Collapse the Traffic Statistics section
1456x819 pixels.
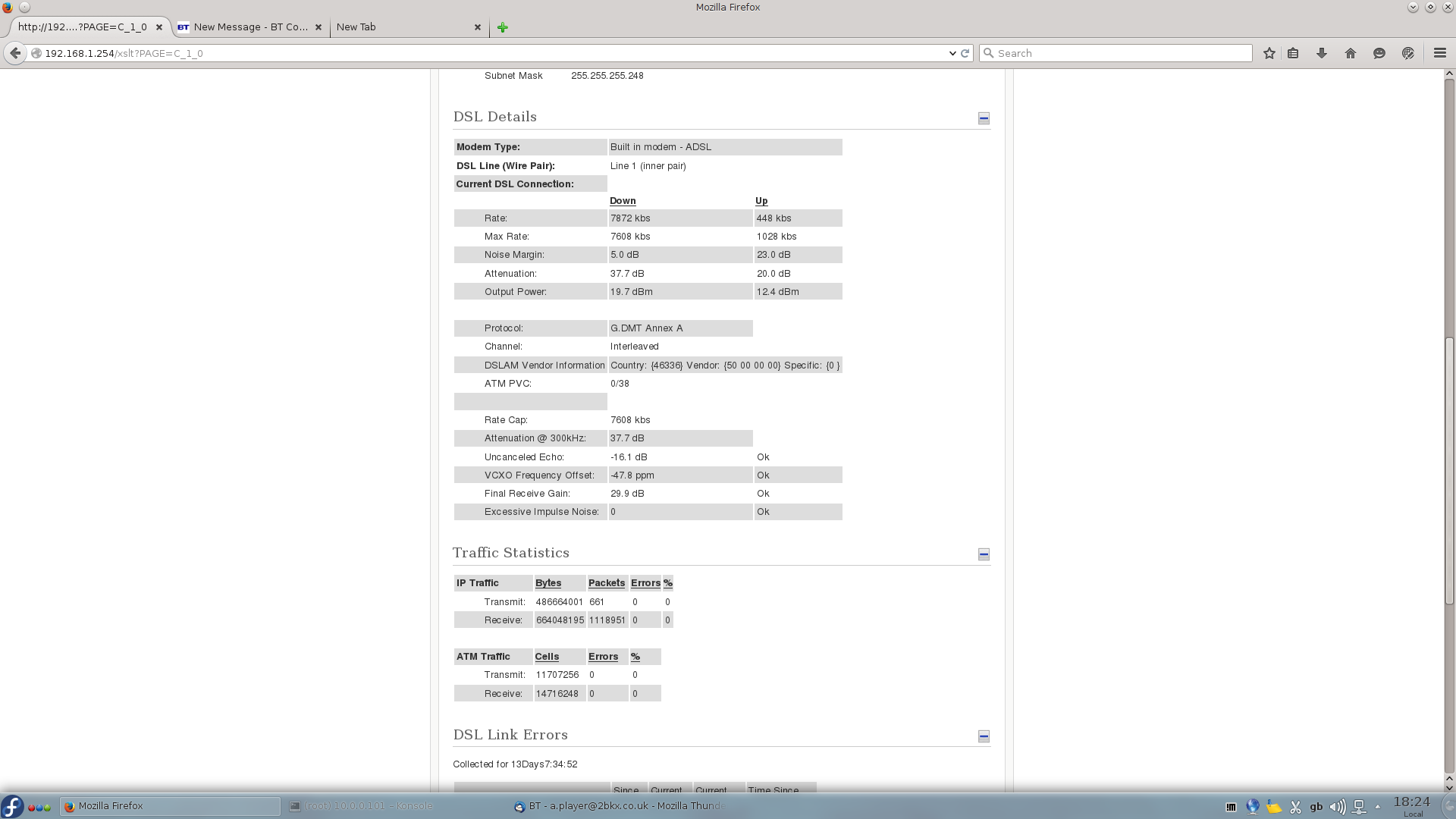click(x=984, y=554)
